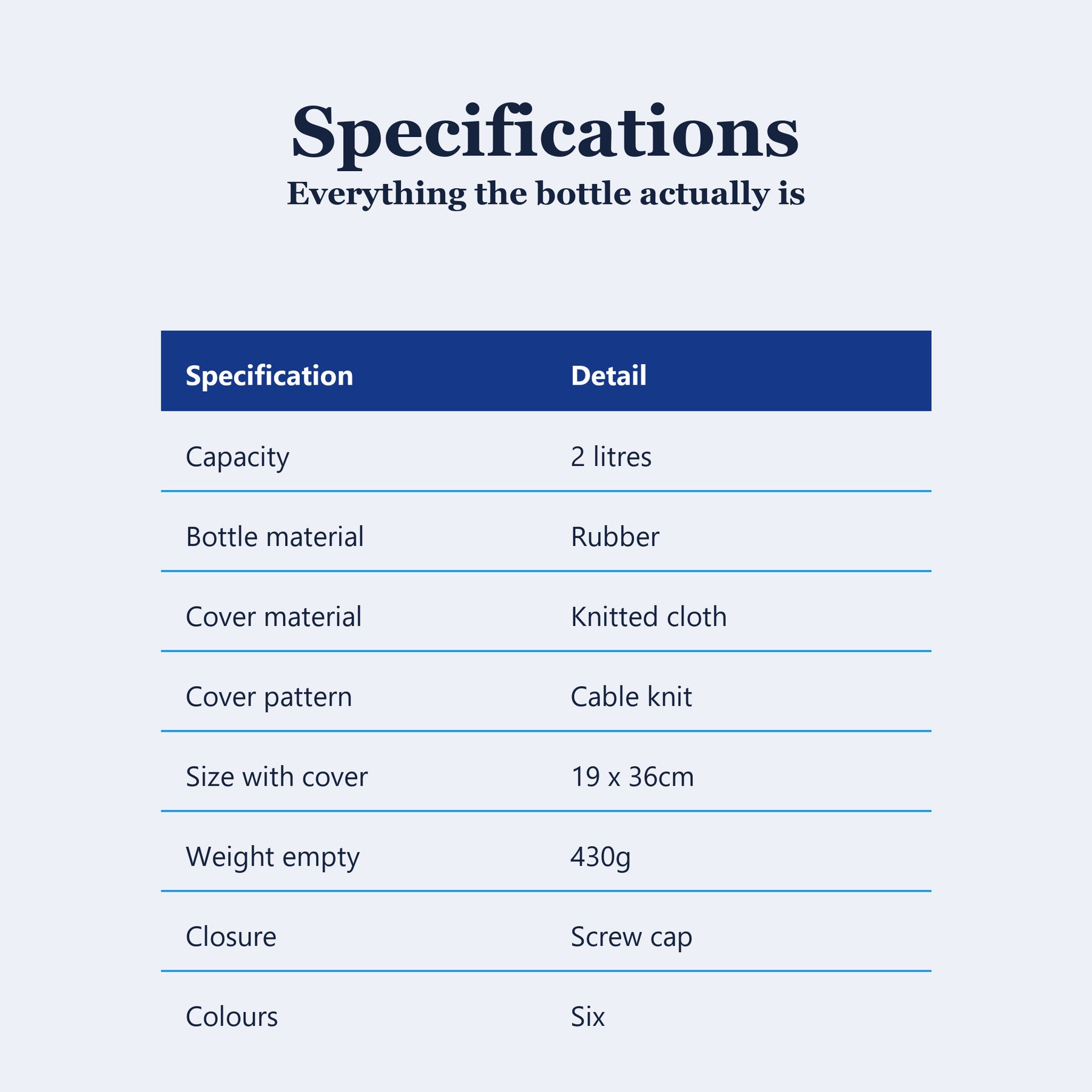1092x1092 pixels.
Task: Click the Specification column header
Action: pyautogui.click(x=269, y=376)
